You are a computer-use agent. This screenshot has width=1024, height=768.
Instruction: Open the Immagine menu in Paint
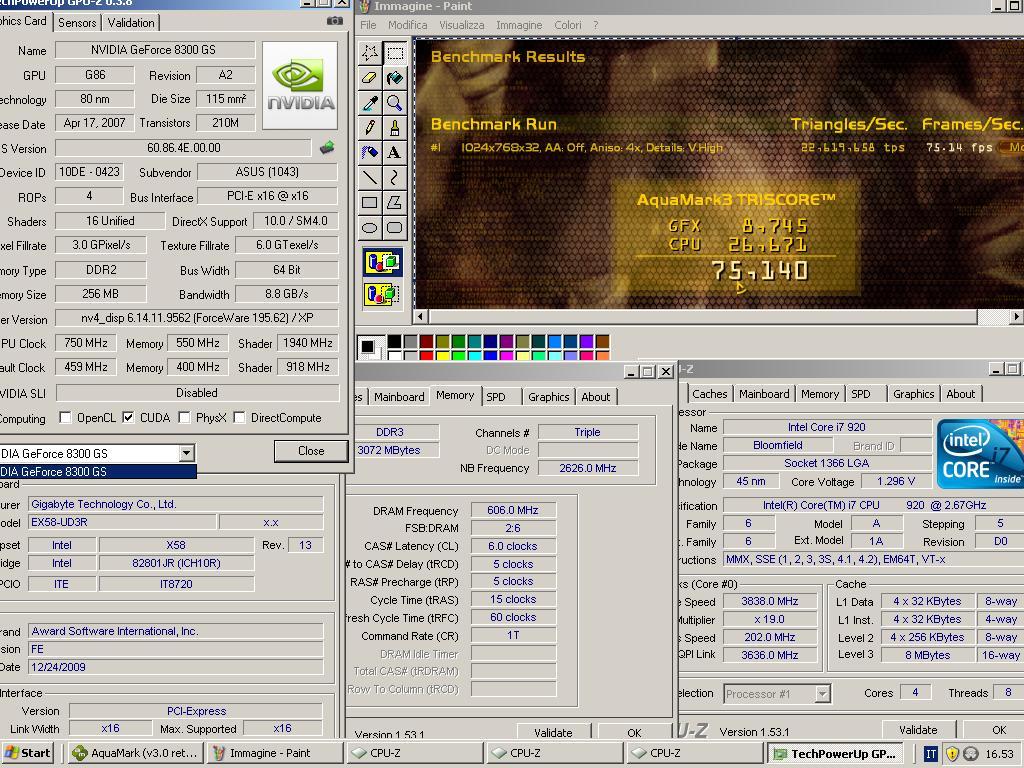click(x=519, y=25)
